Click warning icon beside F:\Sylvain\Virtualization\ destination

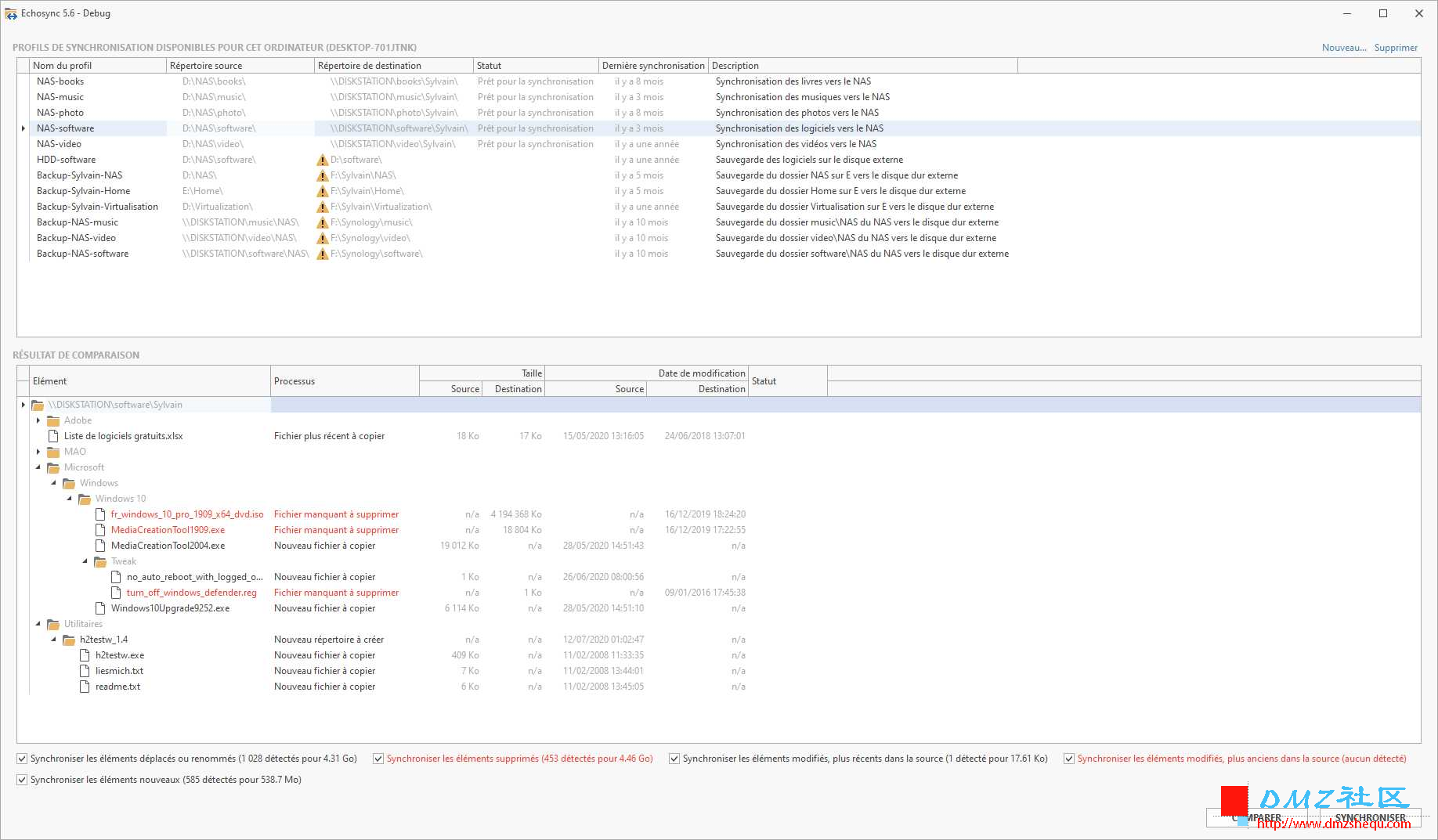(x=322, y=207)
